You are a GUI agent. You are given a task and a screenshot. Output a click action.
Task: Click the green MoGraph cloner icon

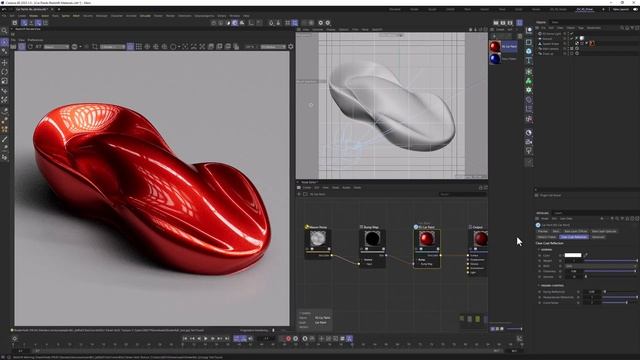(x=529, y=81)
